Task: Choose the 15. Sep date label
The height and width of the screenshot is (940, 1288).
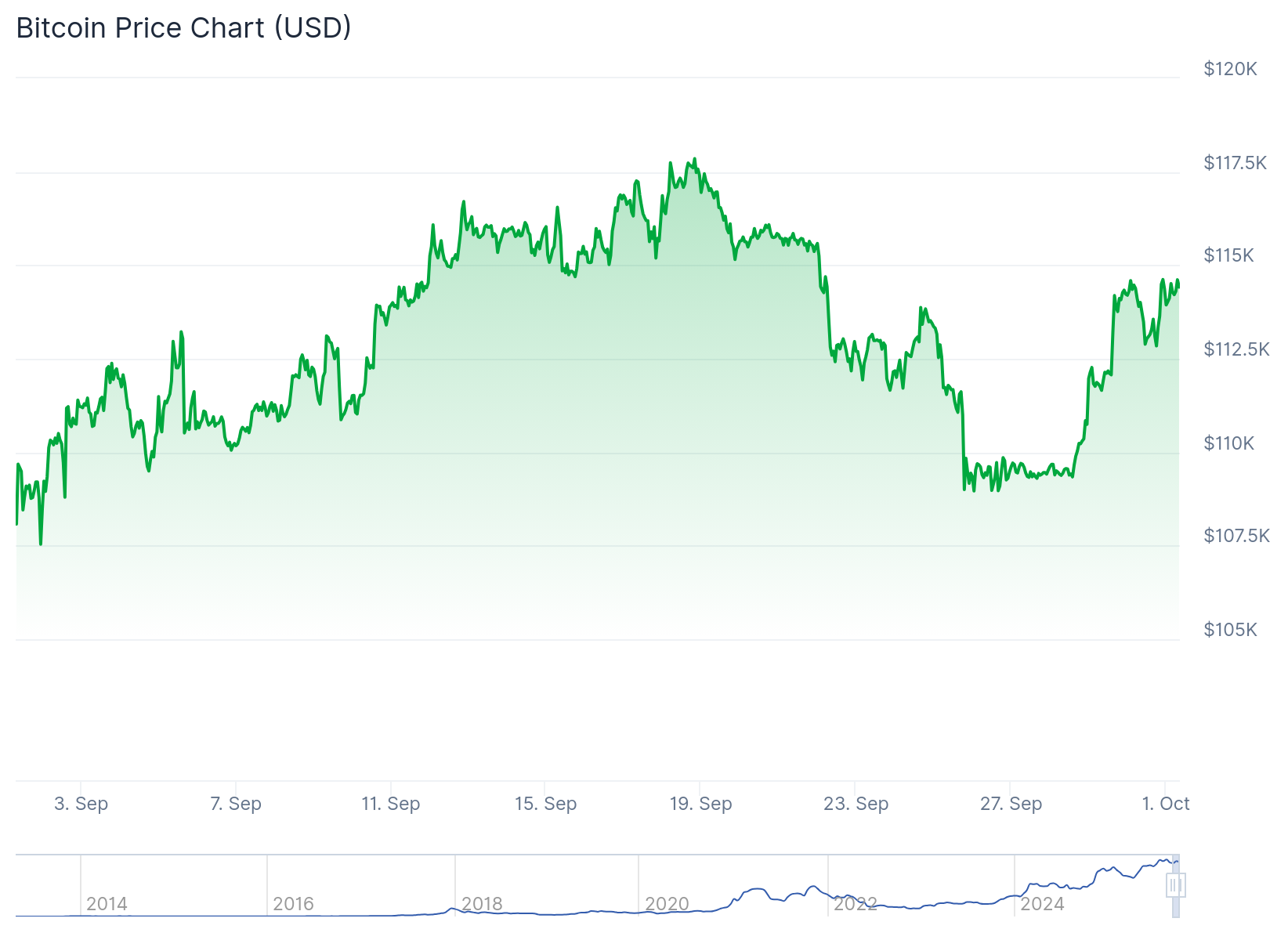Action: click(x=545, y=804)
